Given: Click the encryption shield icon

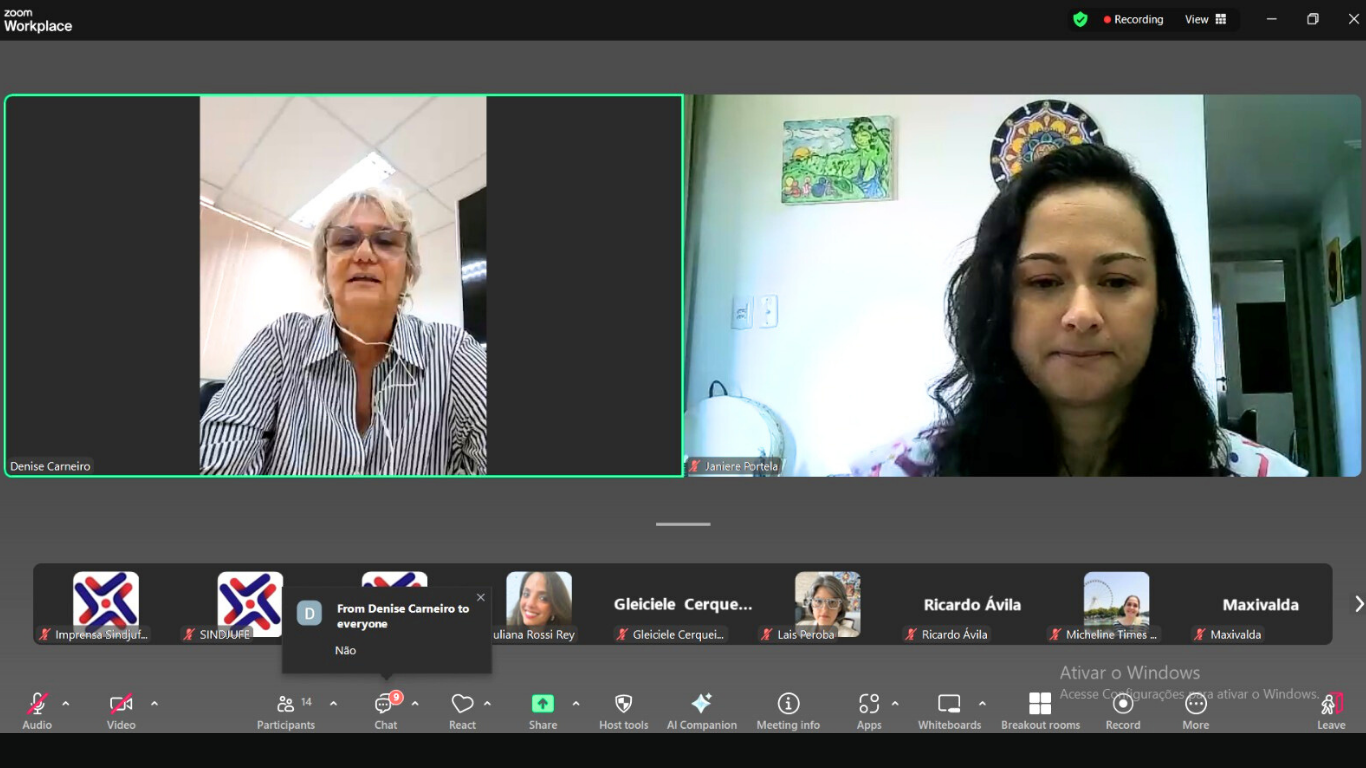Looking at the screenshot, I should tap(1080, 19).
